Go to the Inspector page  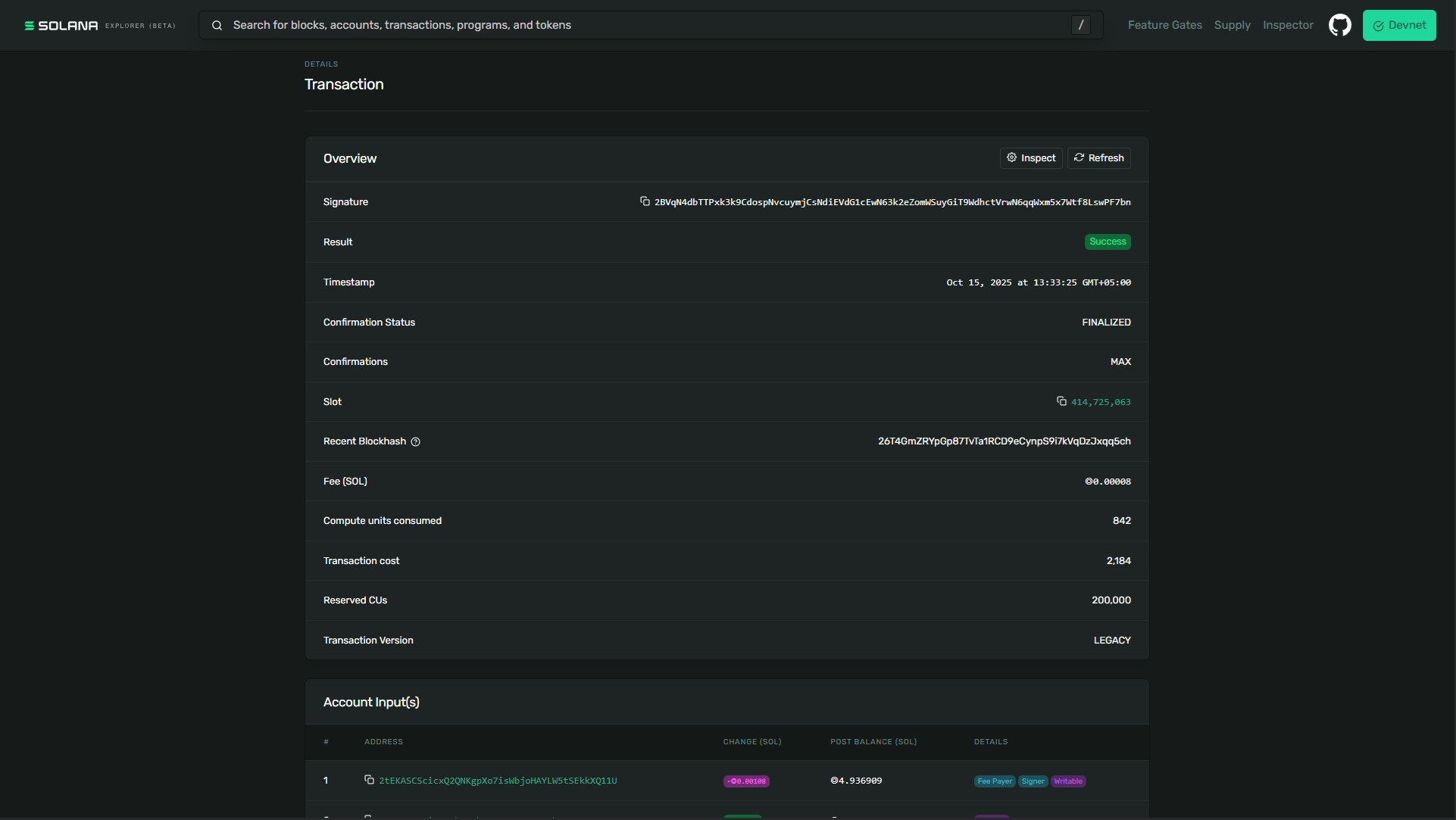pos(1288,25)
